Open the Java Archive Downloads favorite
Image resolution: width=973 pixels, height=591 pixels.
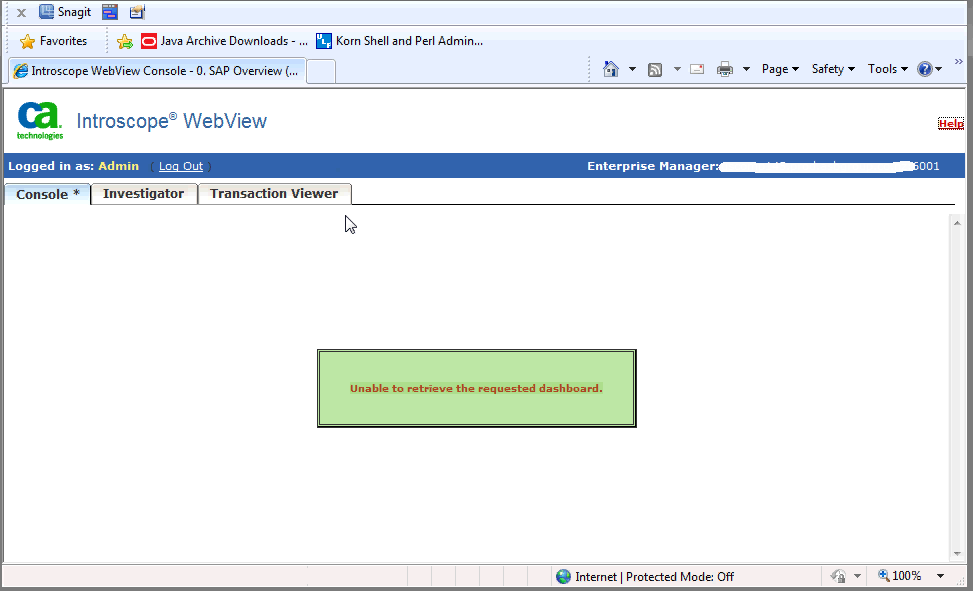pyautogui.click(x=225, y=41)
